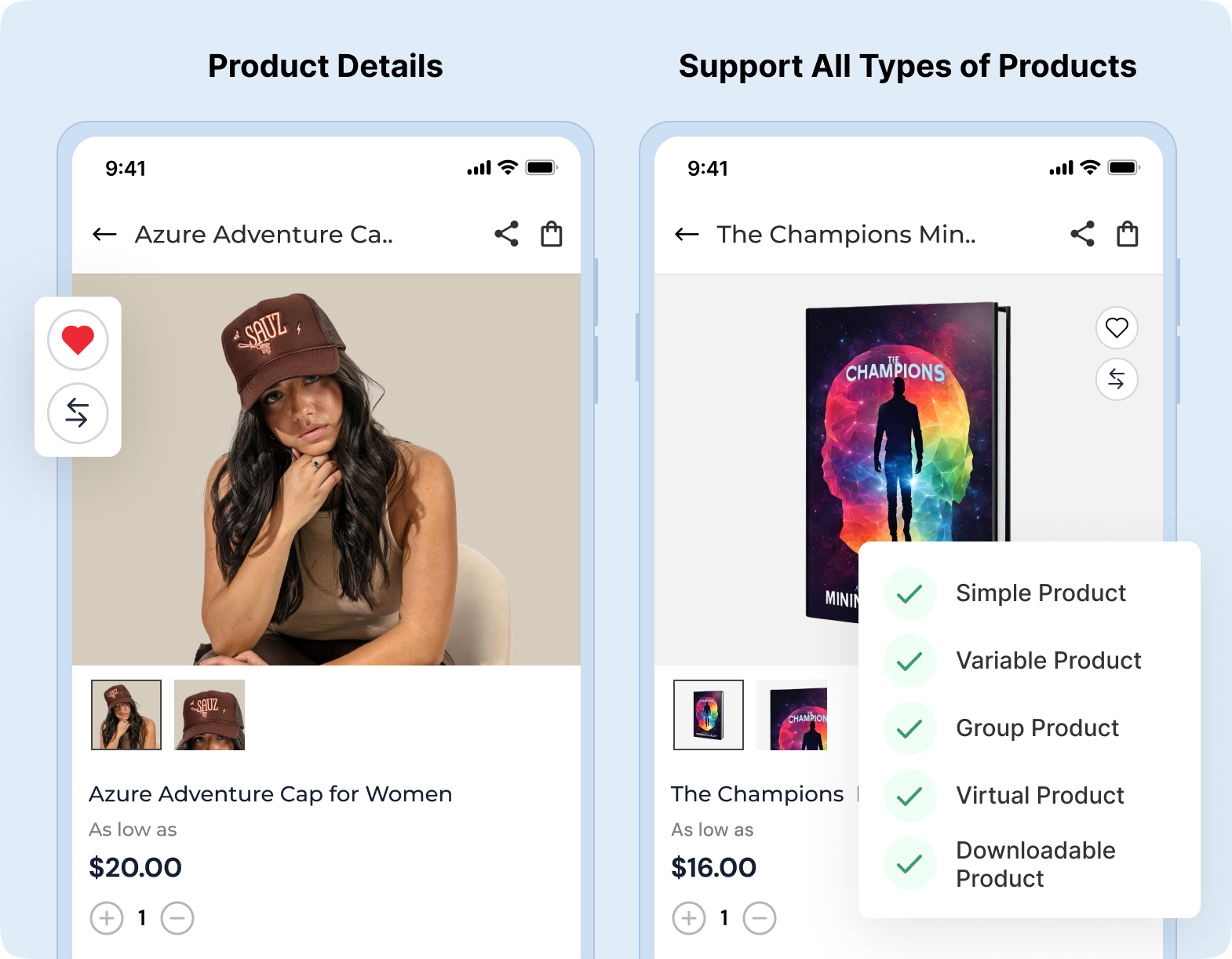Select first cap thumbnail with woman
The height and width of the screenshot is (959, 1232).
[126, 715]
